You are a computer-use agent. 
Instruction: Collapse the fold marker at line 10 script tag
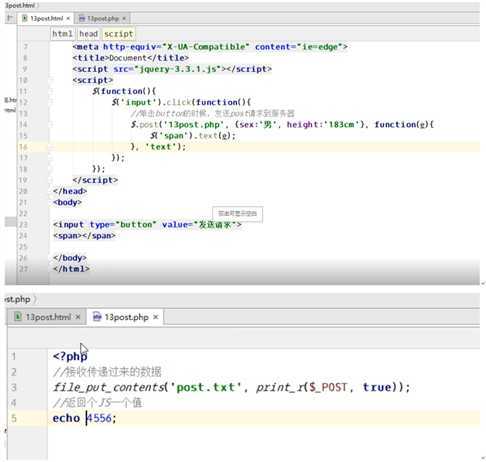coord(51,80)
